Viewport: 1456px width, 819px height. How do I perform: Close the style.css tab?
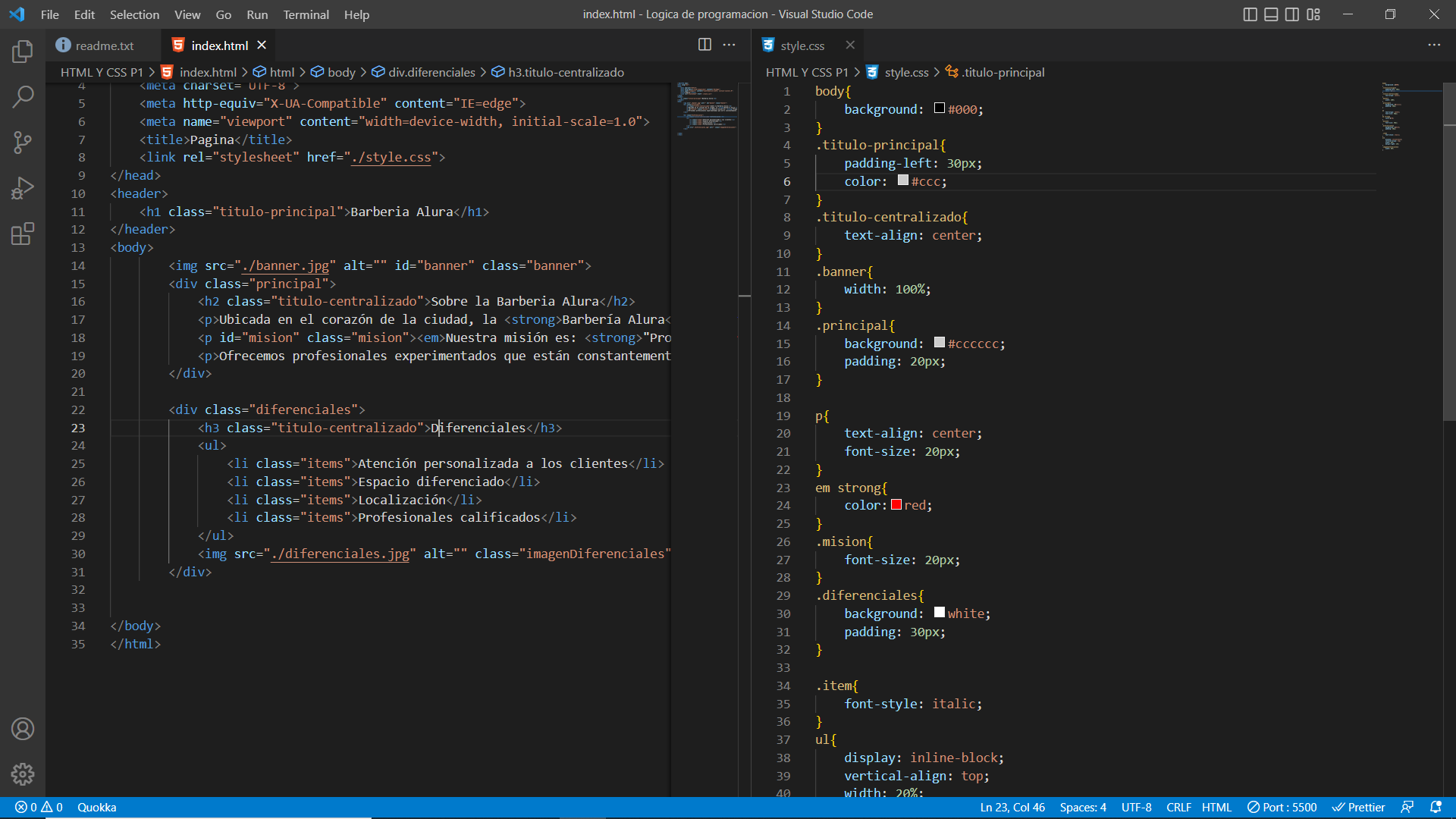[850, 45]
